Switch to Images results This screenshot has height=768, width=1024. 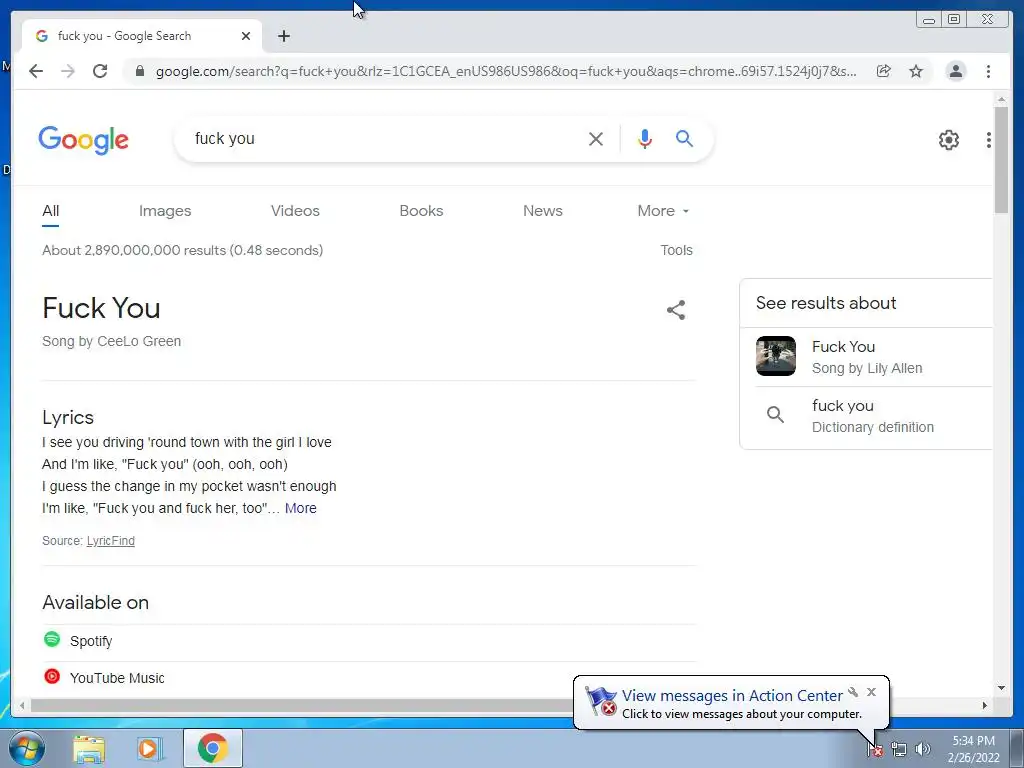165,211
